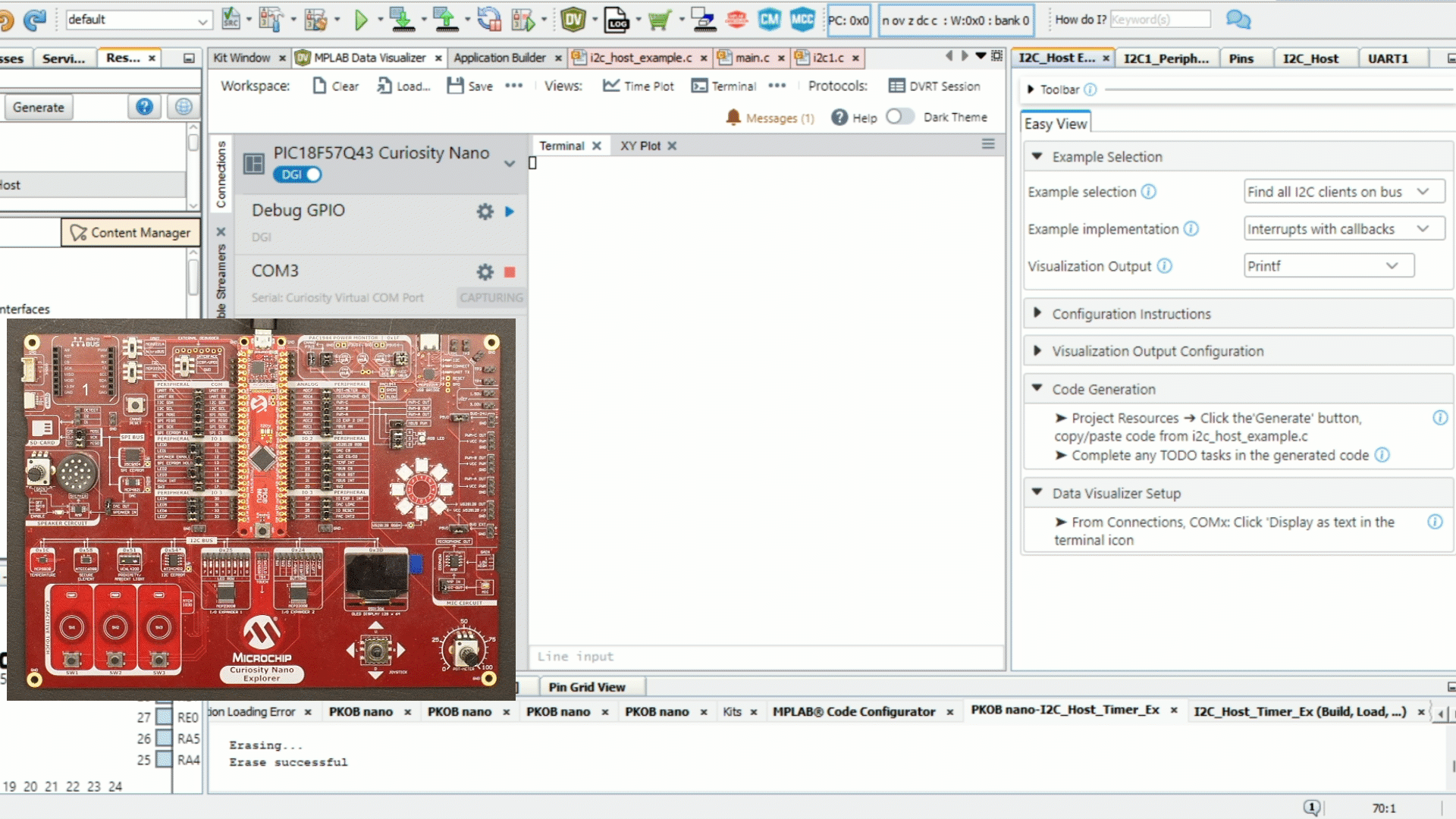Stop COM3 capture with red square

click(x=510, y=271)
